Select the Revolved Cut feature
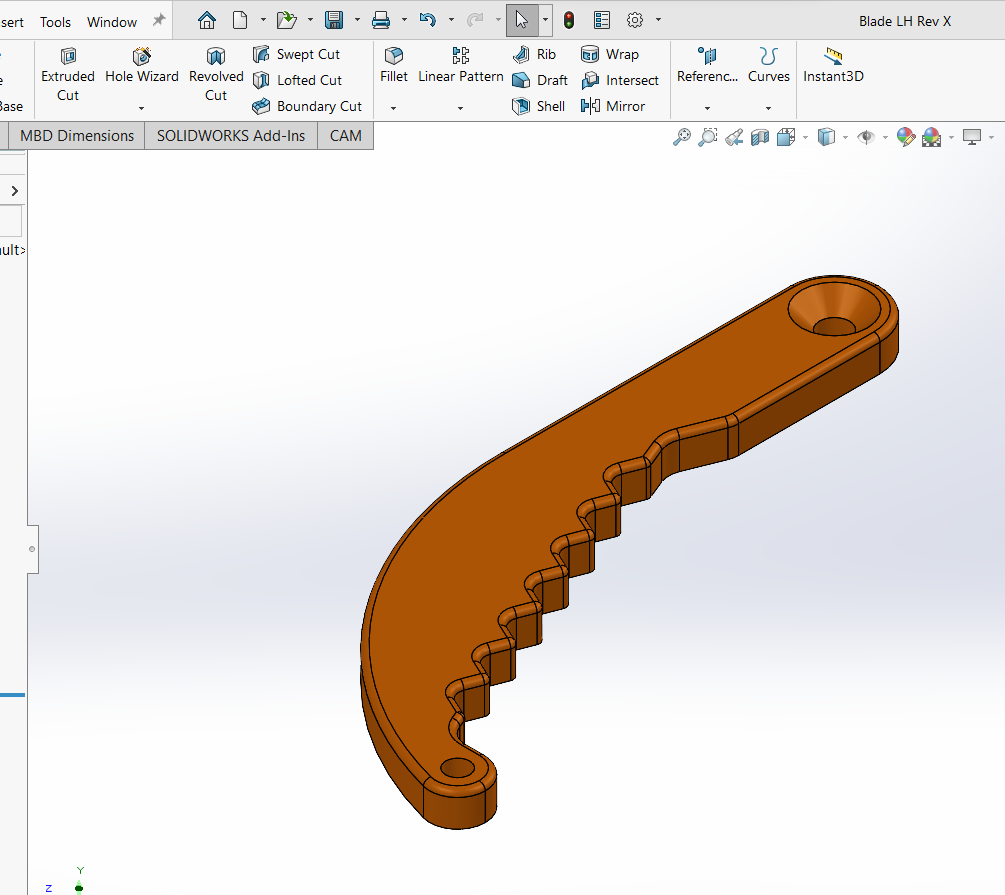 (x=216, y=75)
